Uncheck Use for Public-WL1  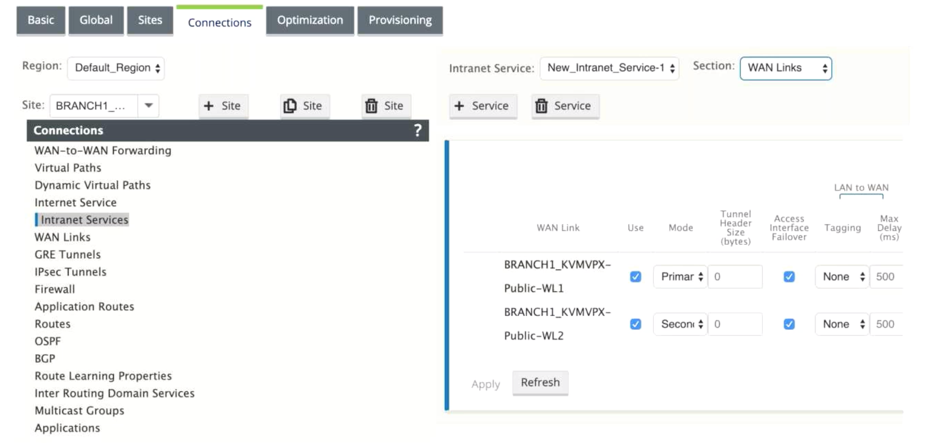point(635,277)
